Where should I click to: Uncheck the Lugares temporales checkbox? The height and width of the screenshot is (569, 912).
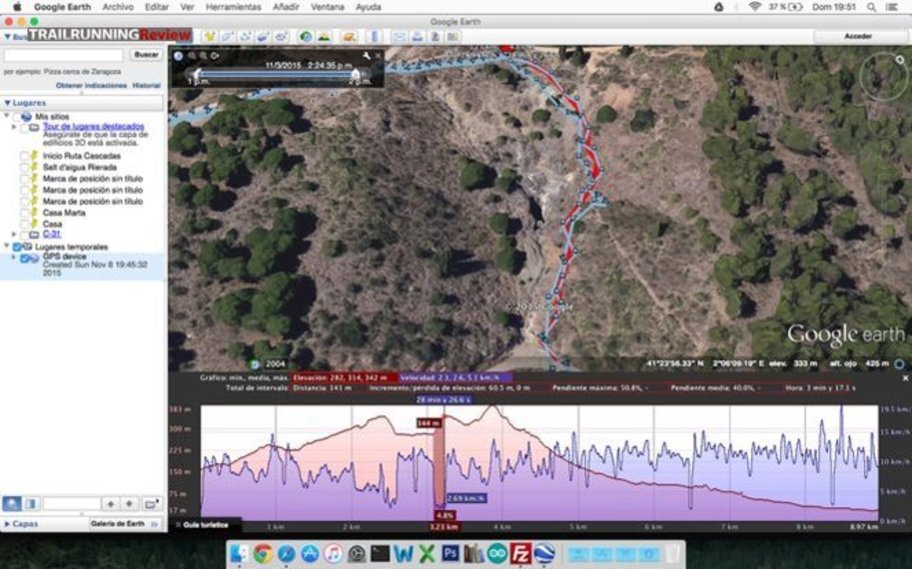[17, 247]
